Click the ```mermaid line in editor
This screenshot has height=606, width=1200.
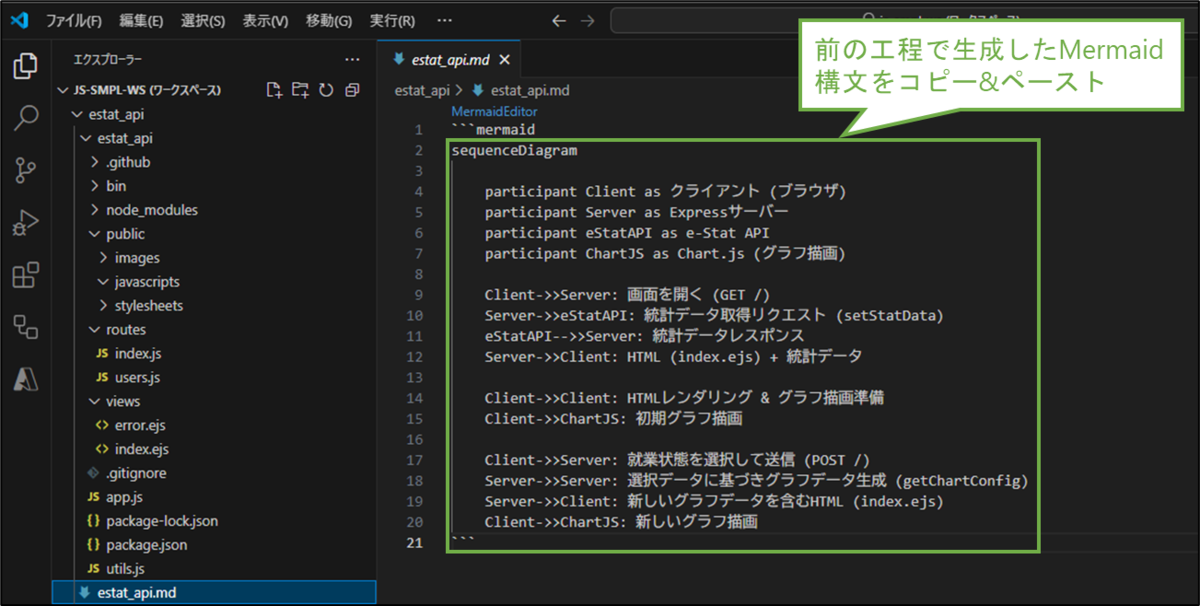(x=493, y=130)
